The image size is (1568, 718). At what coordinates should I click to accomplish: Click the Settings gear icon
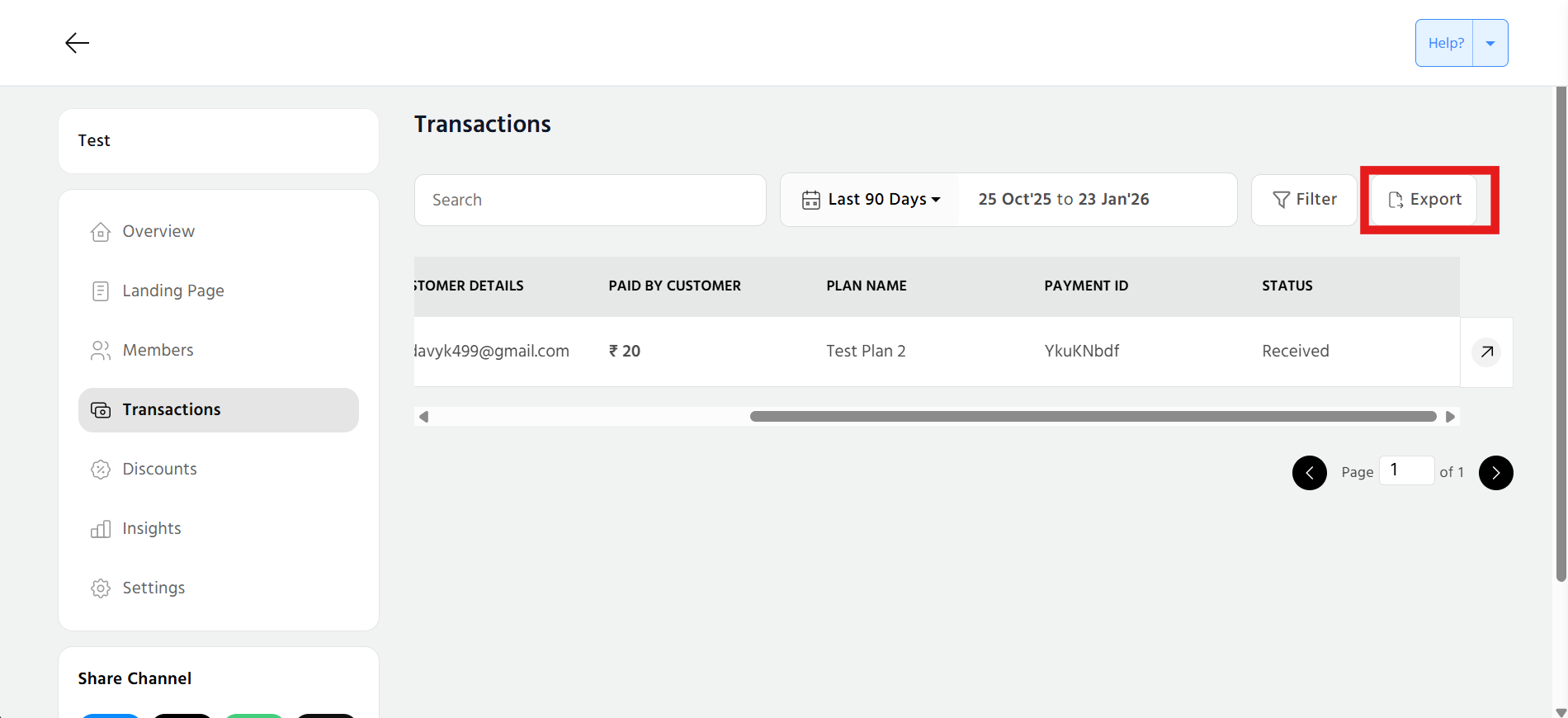tap(101, 588)
